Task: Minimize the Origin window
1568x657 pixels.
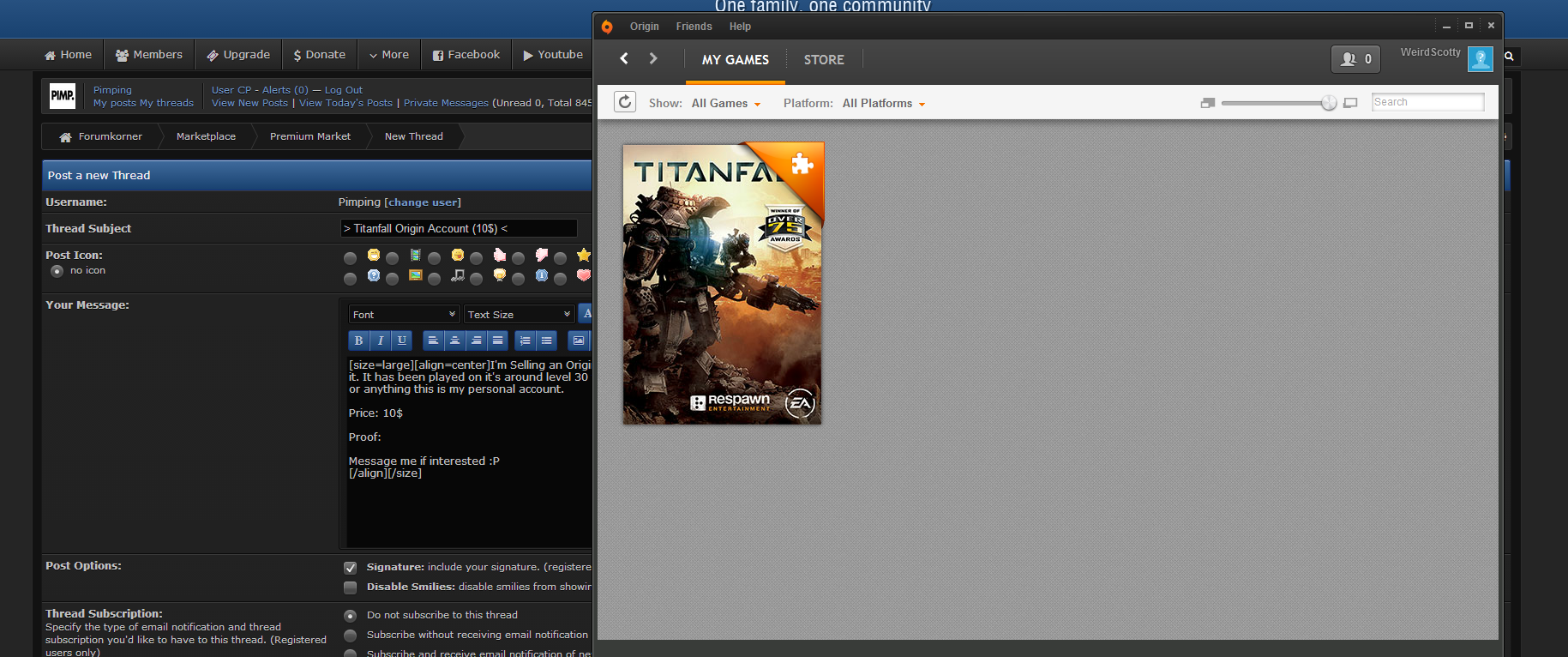Action: (x=1446, y=27)
